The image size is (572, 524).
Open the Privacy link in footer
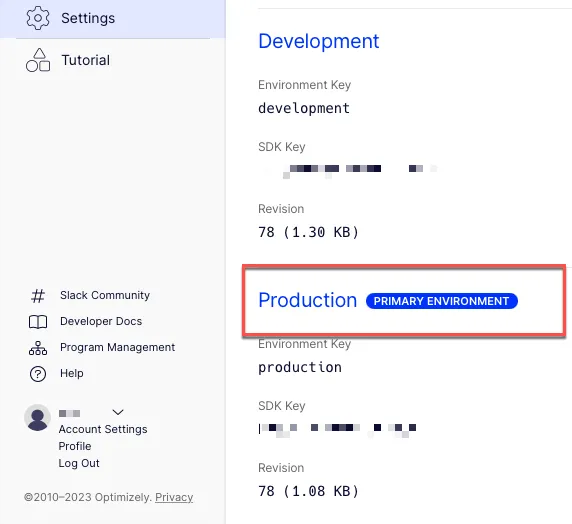tap(174, 497)
